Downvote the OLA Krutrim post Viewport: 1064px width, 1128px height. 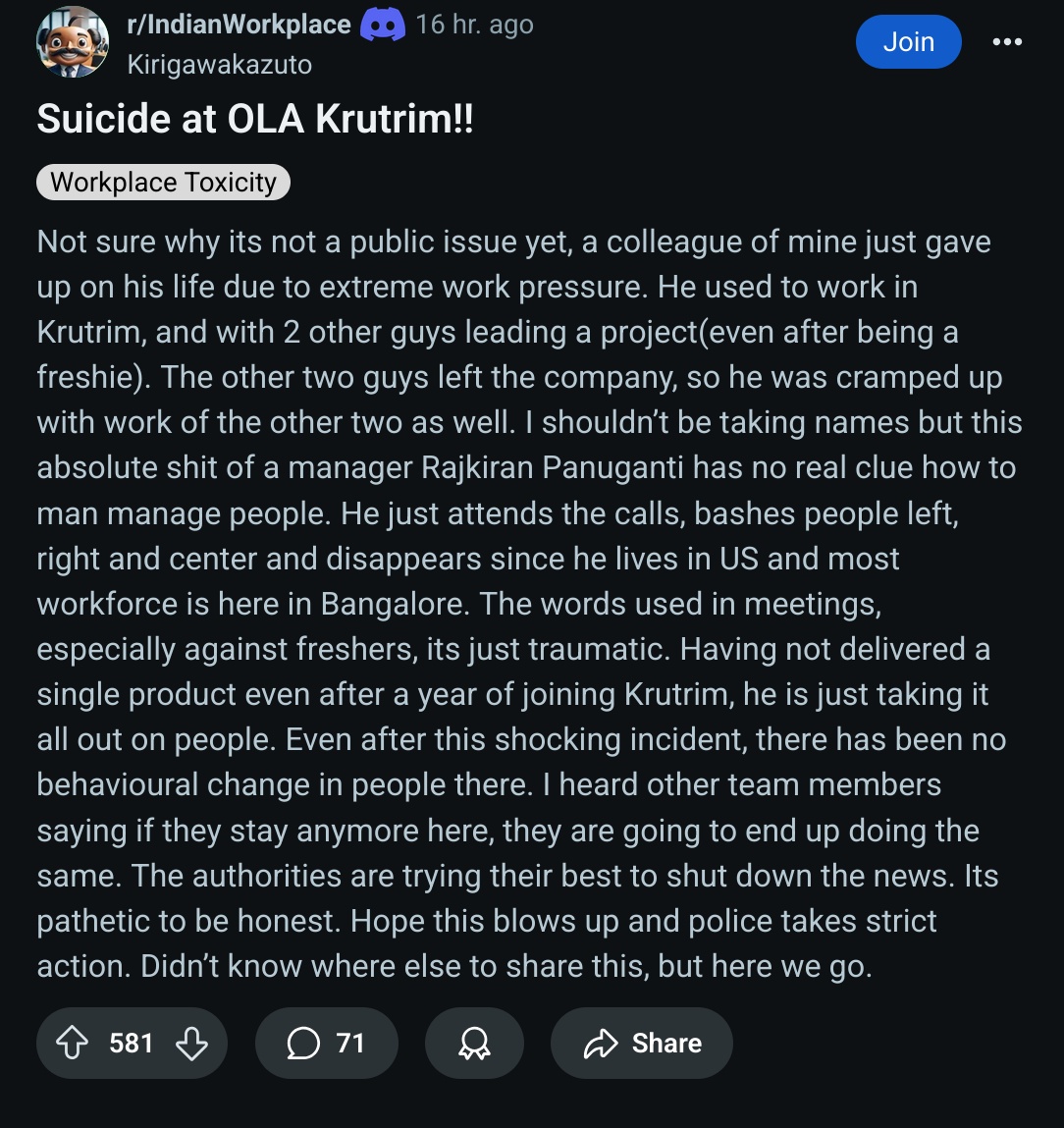[191, 1043]
